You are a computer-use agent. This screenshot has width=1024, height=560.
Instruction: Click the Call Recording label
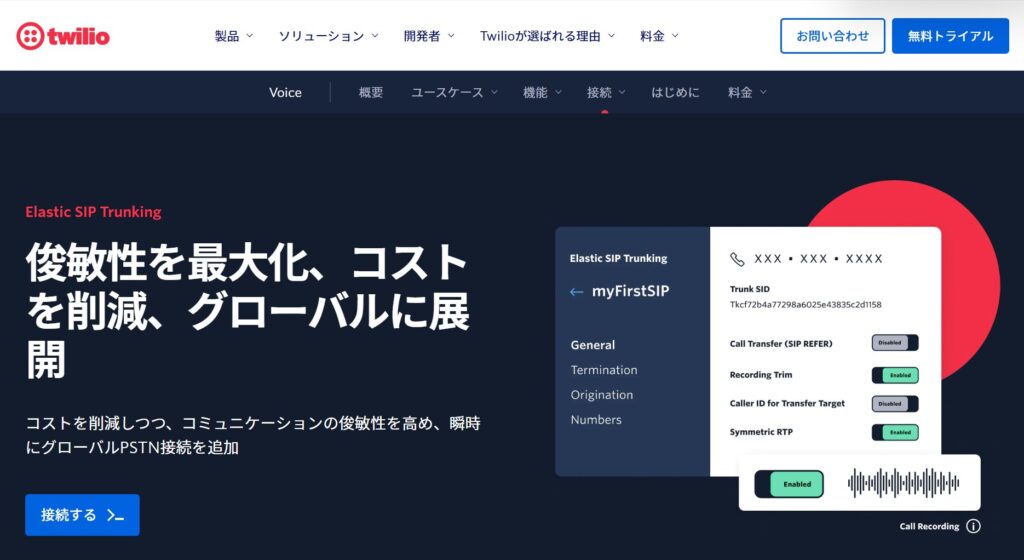pyautogui.click(x=929, y=526)
